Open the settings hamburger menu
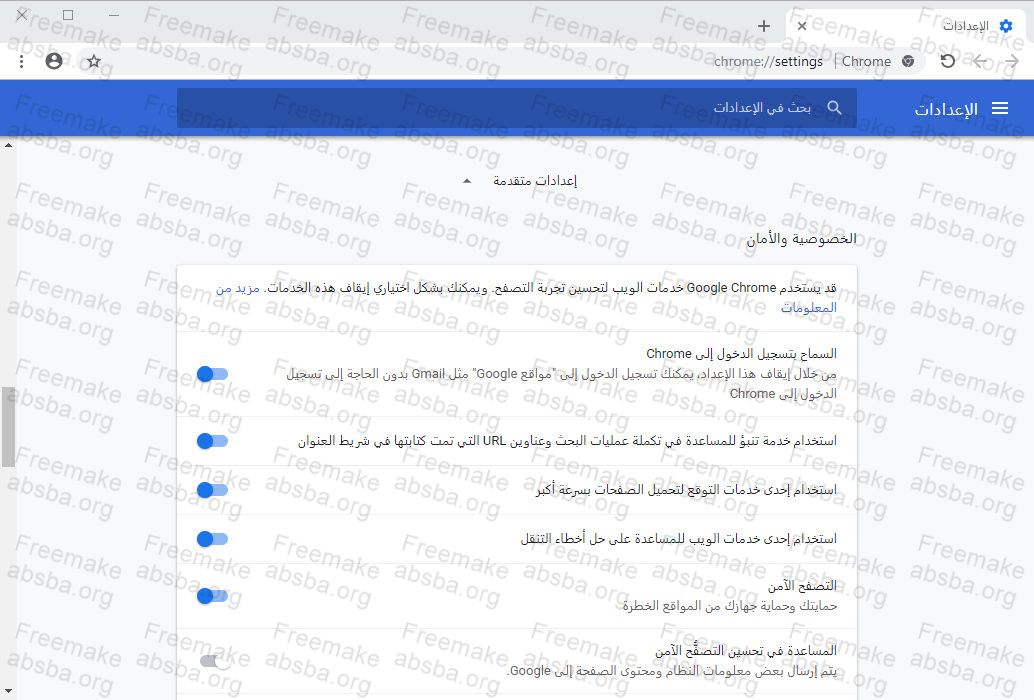This screenshot has width=1034, height=700. [x=1000, y=108]
